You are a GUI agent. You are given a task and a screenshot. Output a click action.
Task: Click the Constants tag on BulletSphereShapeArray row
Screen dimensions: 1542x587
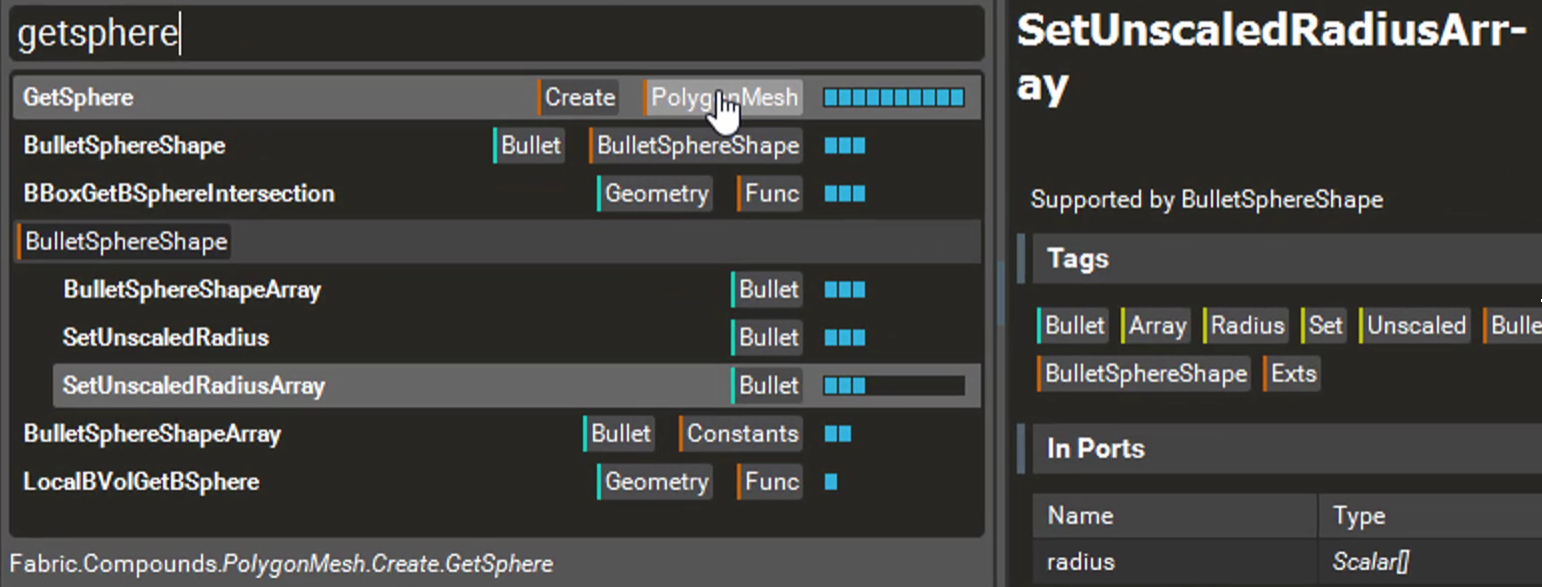[742, 434]
